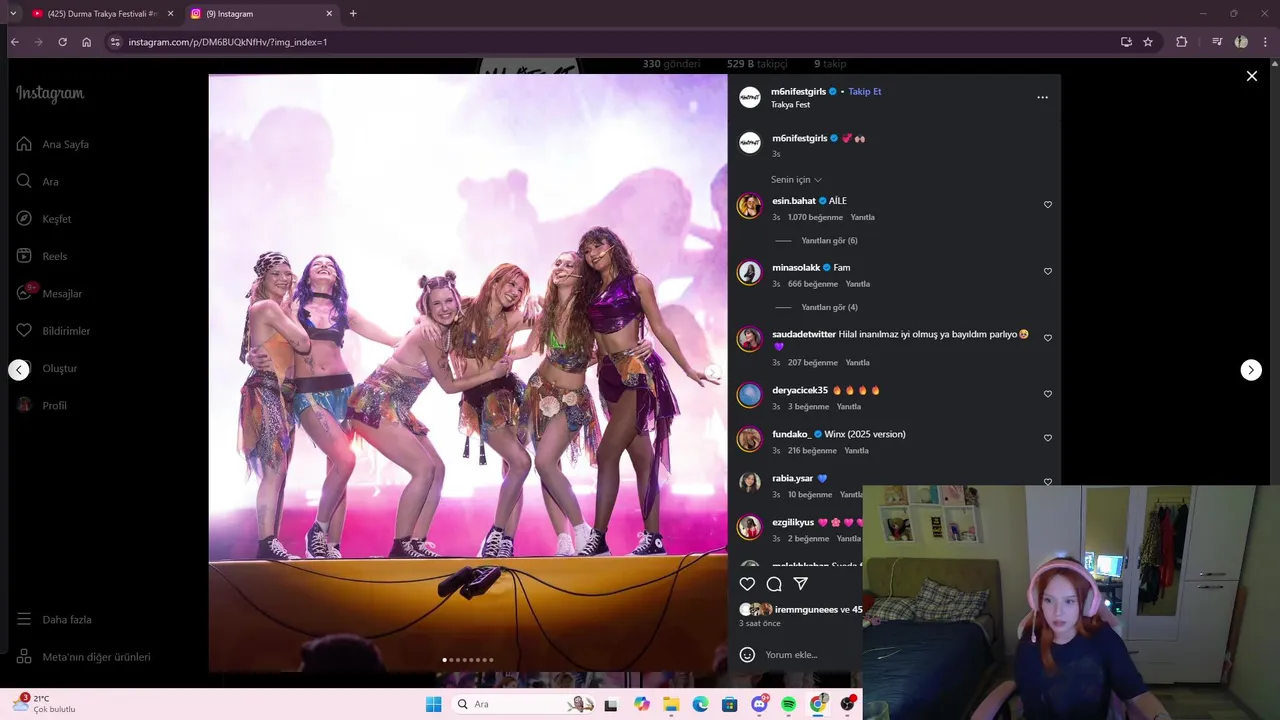Screen dimensions: 1280x720
Task: Expand the Senin için comment sorting dropdown
Action: coord(796,180)
